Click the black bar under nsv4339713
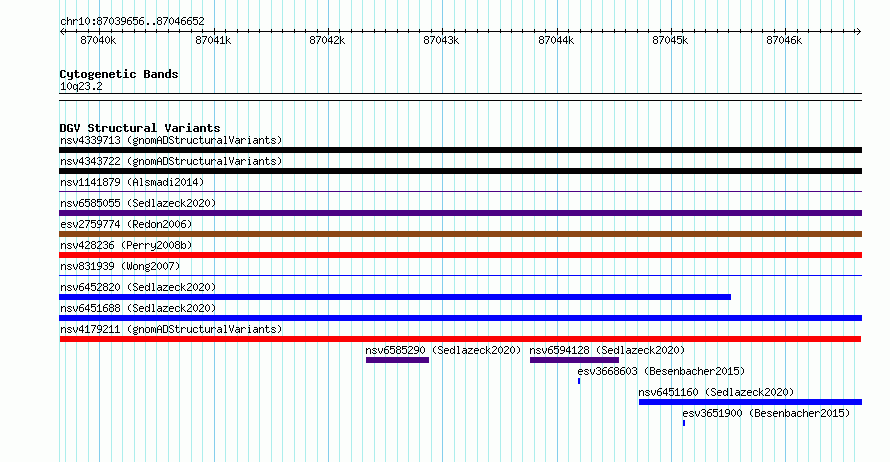 click(460, 150)
